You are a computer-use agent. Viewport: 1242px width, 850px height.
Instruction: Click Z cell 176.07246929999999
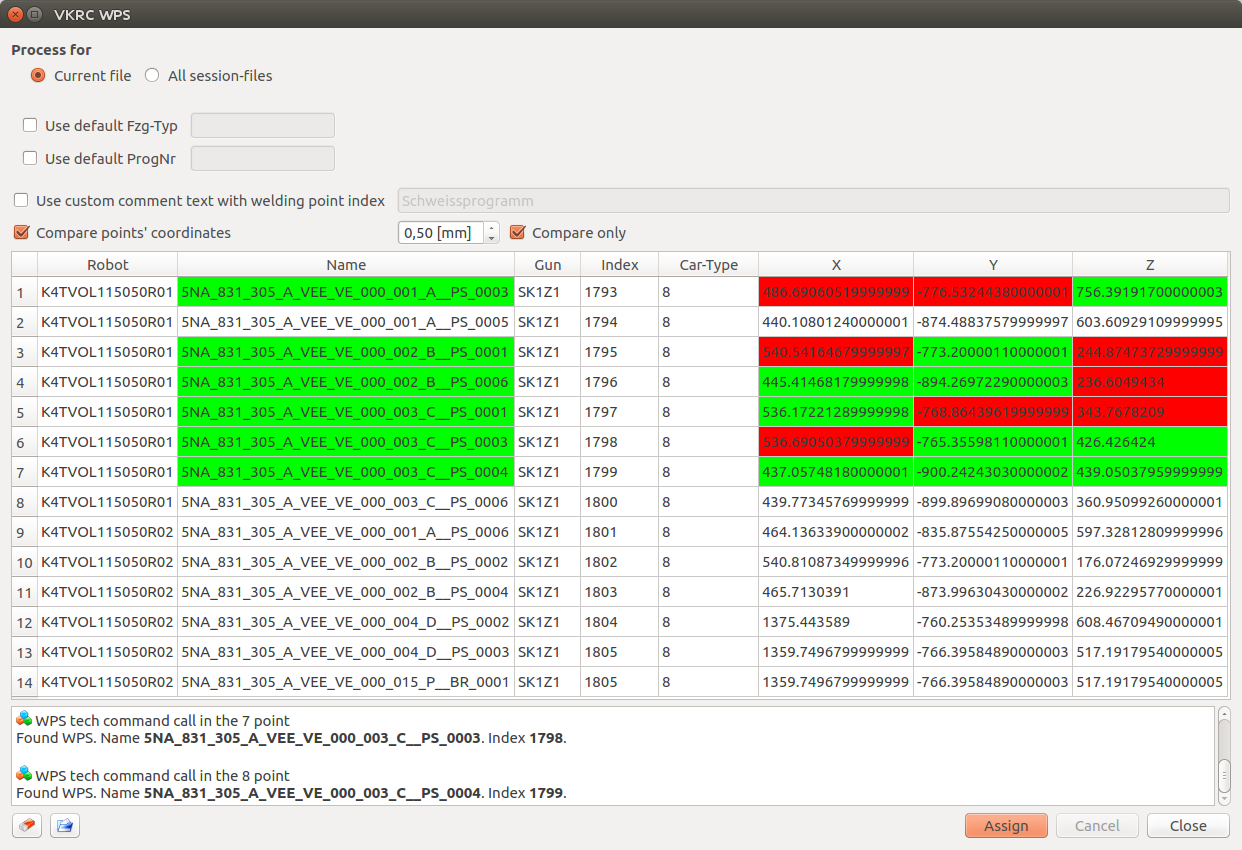(1150, 562)
